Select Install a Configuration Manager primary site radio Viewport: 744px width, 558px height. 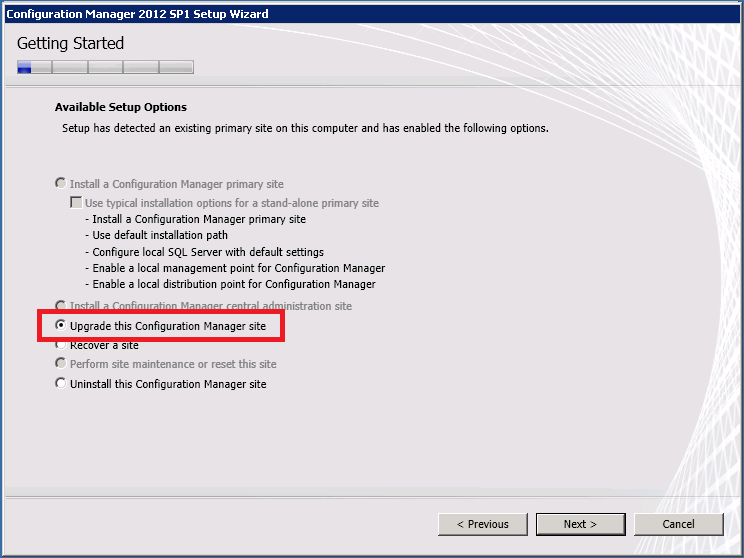[x=60, y=183]
